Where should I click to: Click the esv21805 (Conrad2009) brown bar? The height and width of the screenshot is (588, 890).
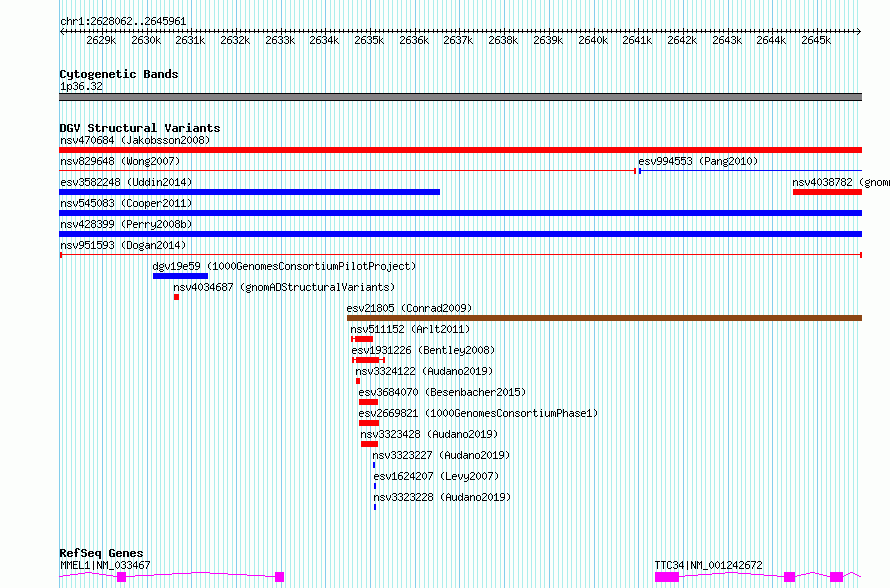tap(604, 318)
